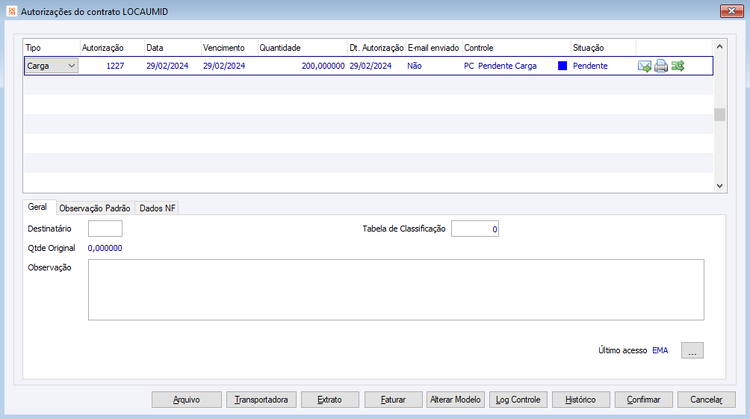
Task: Click the Pendente situação value
Action: click(590, 66)
